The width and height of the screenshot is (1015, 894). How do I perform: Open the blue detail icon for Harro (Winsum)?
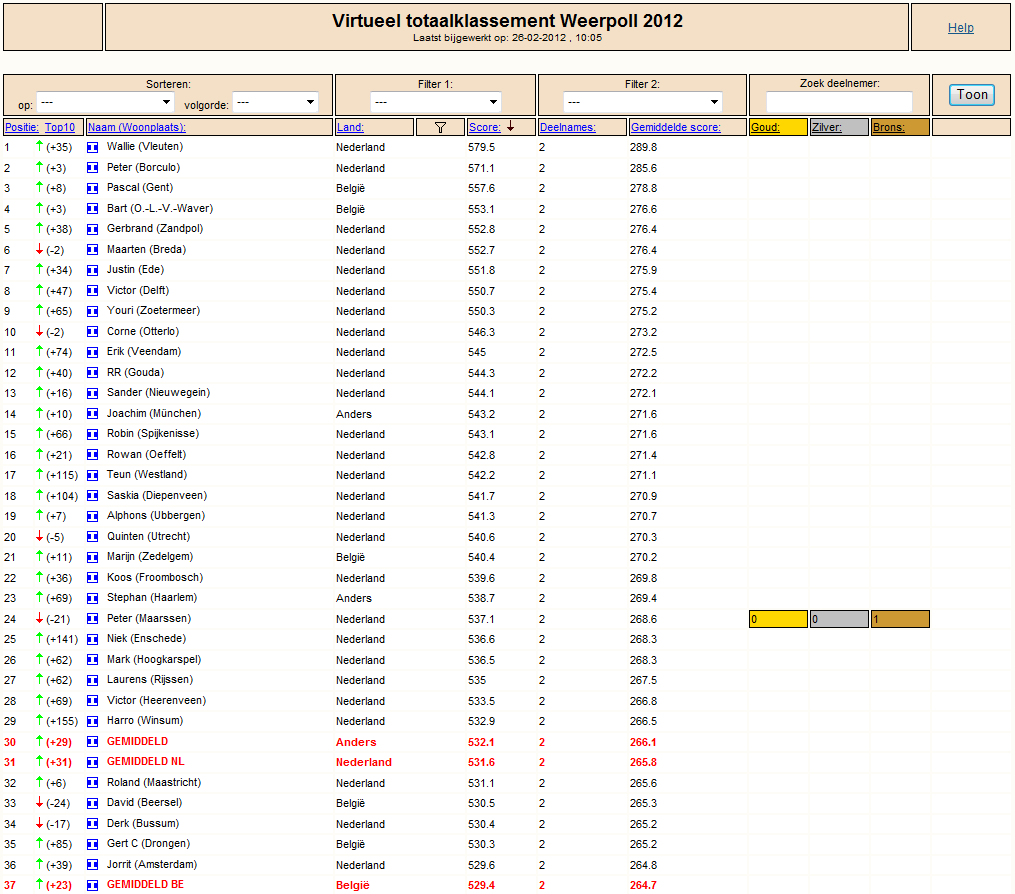(x=93, y=721)
